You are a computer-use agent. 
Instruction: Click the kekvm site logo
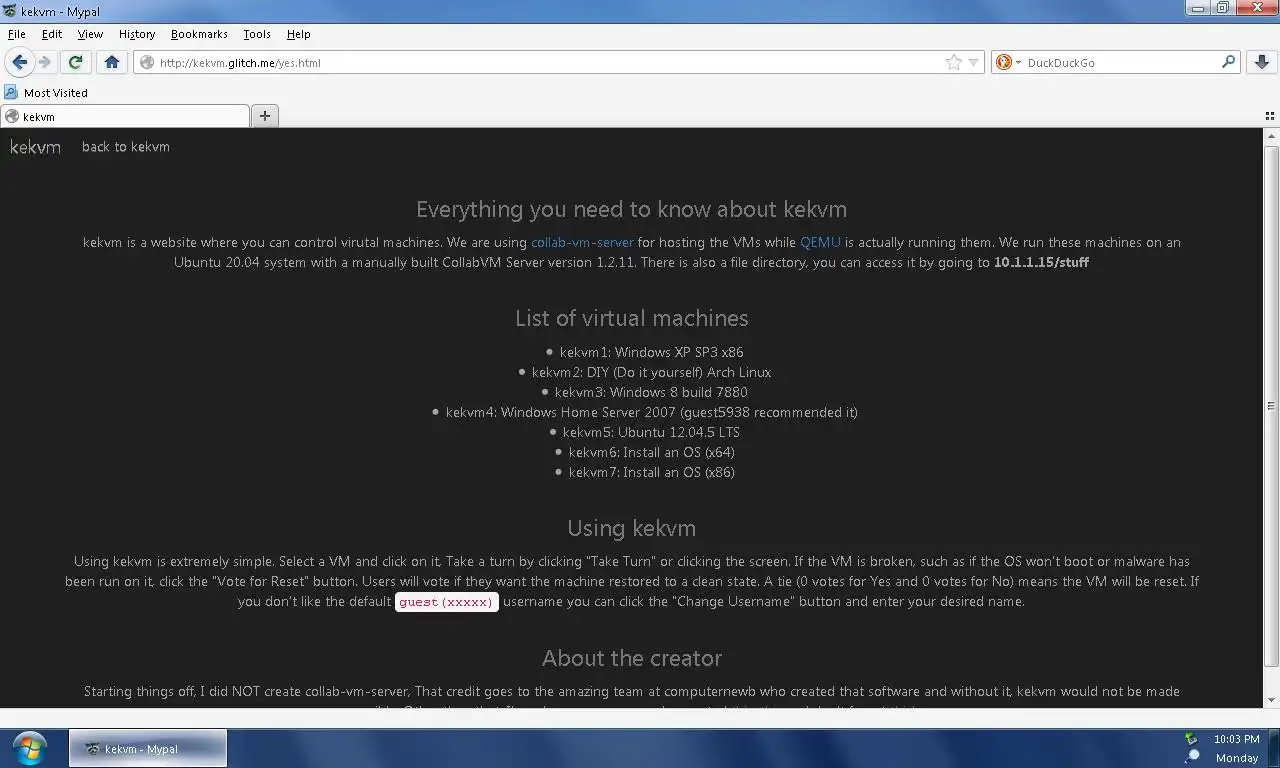click(x=35, y=147)
